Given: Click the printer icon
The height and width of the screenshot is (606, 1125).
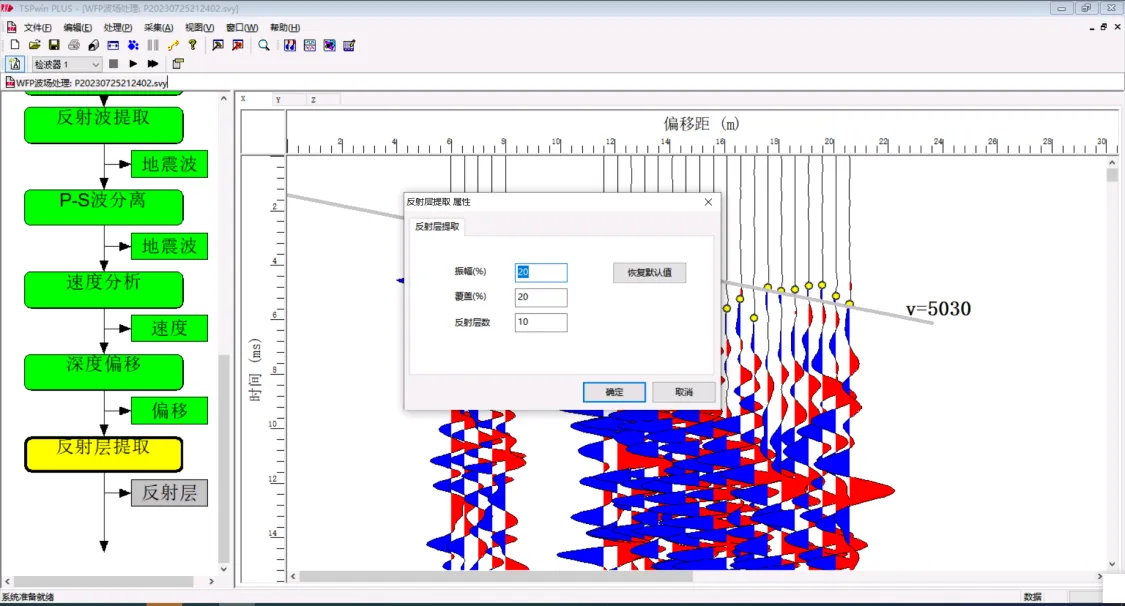Looking at the screenshot, I should (74, 45).
